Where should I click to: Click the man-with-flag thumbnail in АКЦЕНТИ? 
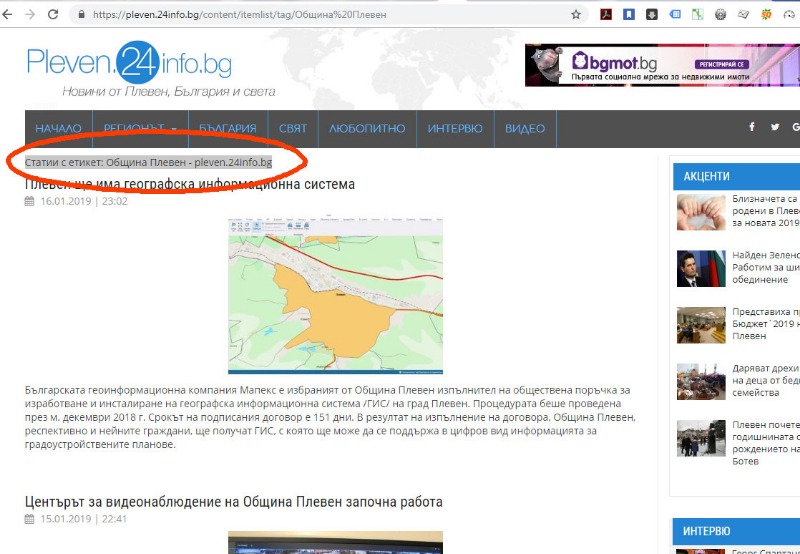(701, 269)
